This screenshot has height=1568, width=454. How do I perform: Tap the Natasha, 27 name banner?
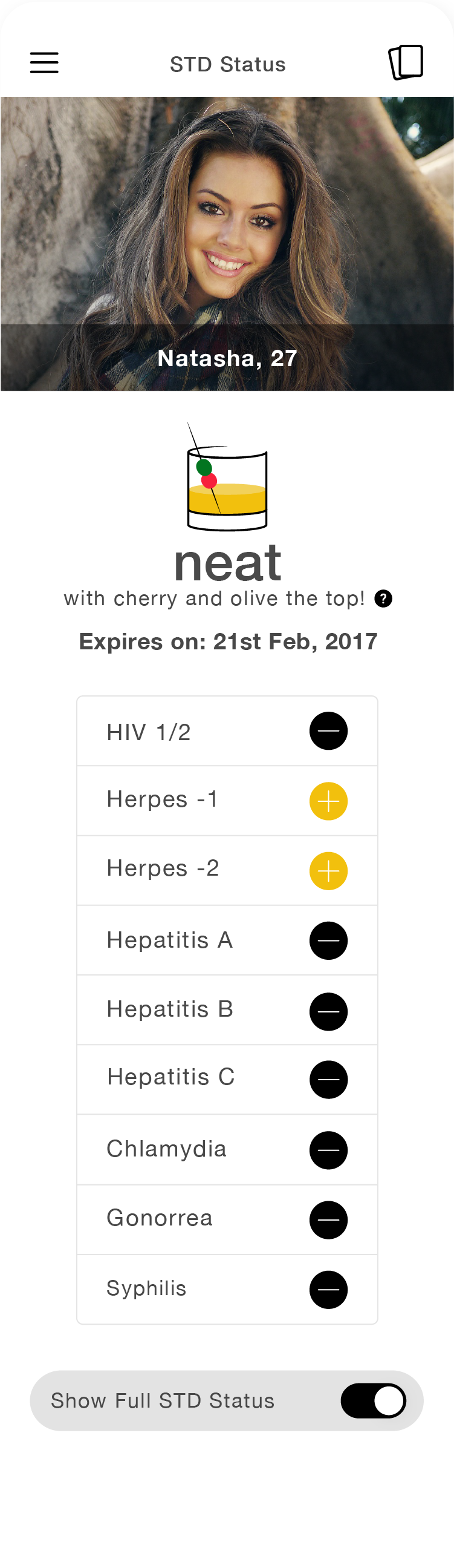pyautogui.click(x=227, y=358)
